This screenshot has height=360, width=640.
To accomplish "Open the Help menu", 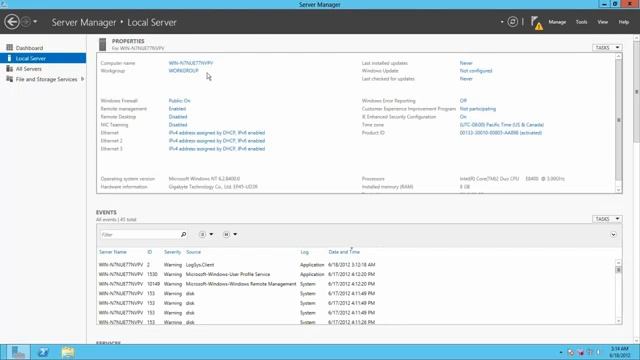I will (624, 22).
